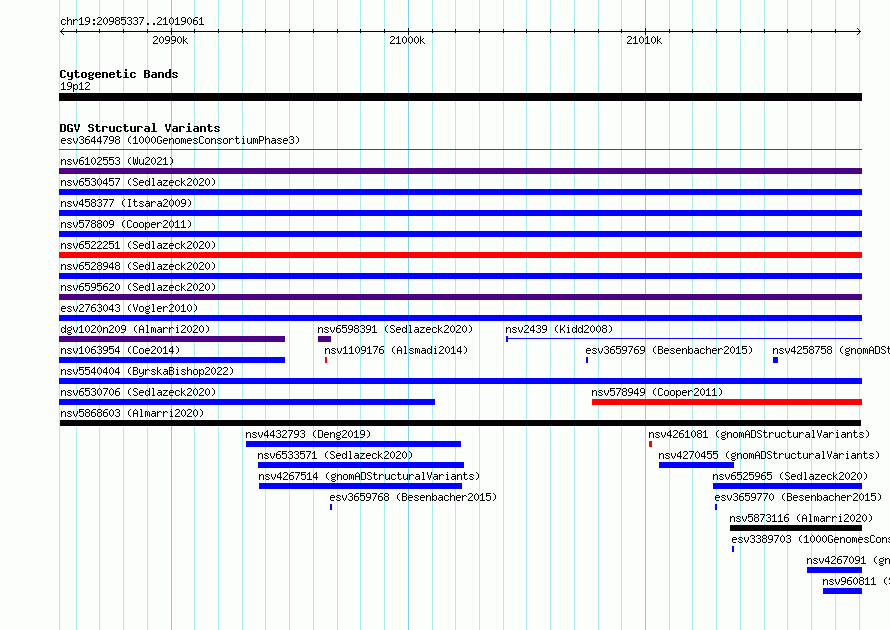
Task: Click tiny blue esv3659768 marker
Action: [x=331, y=507]
